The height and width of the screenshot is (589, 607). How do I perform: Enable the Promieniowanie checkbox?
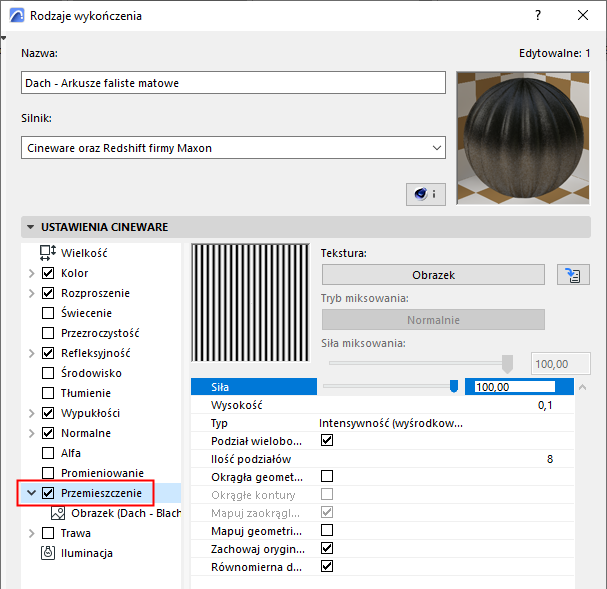[48, 473]
